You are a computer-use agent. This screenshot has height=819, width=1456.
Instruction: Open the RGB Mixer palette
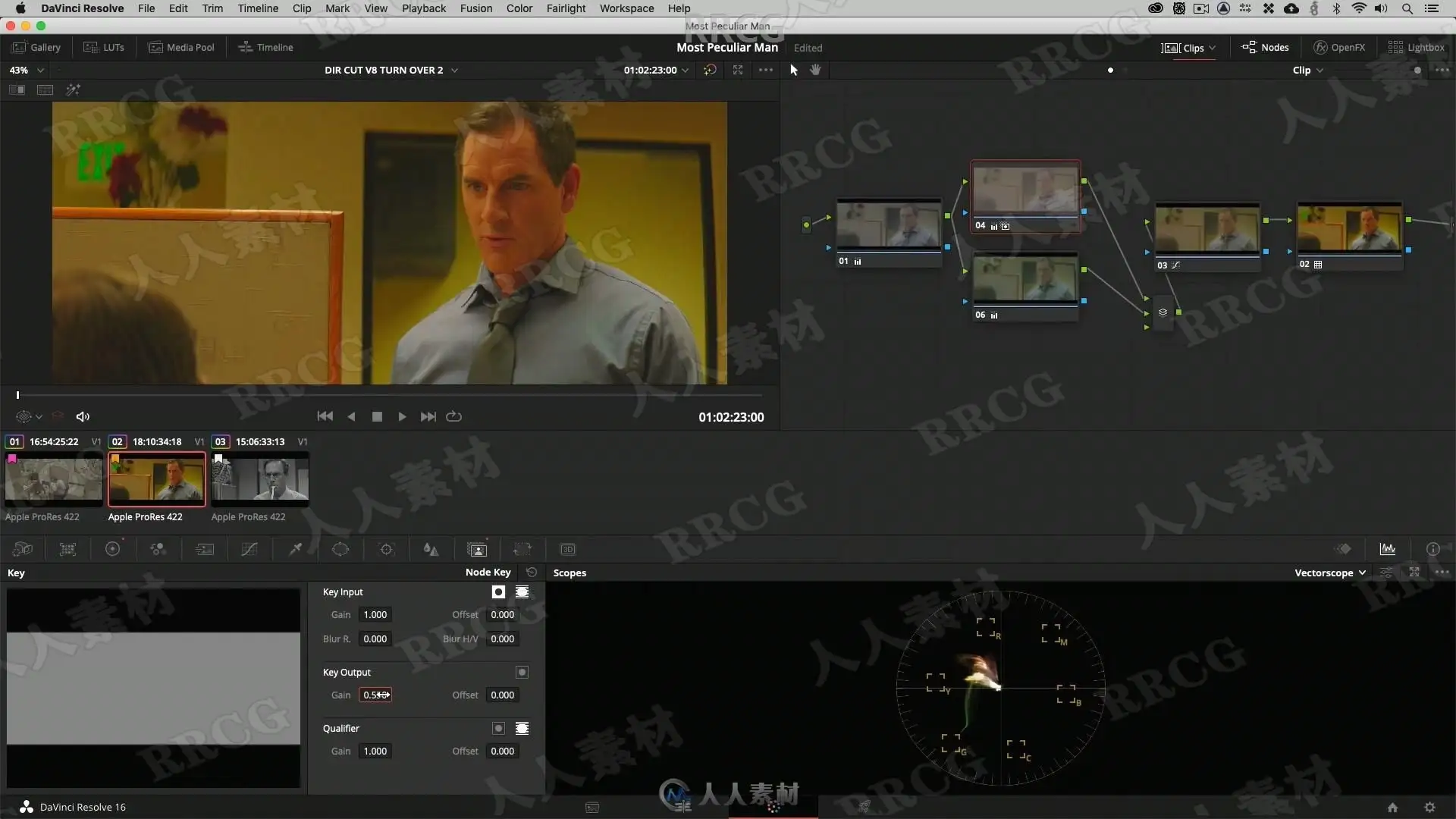coord(158,549)
